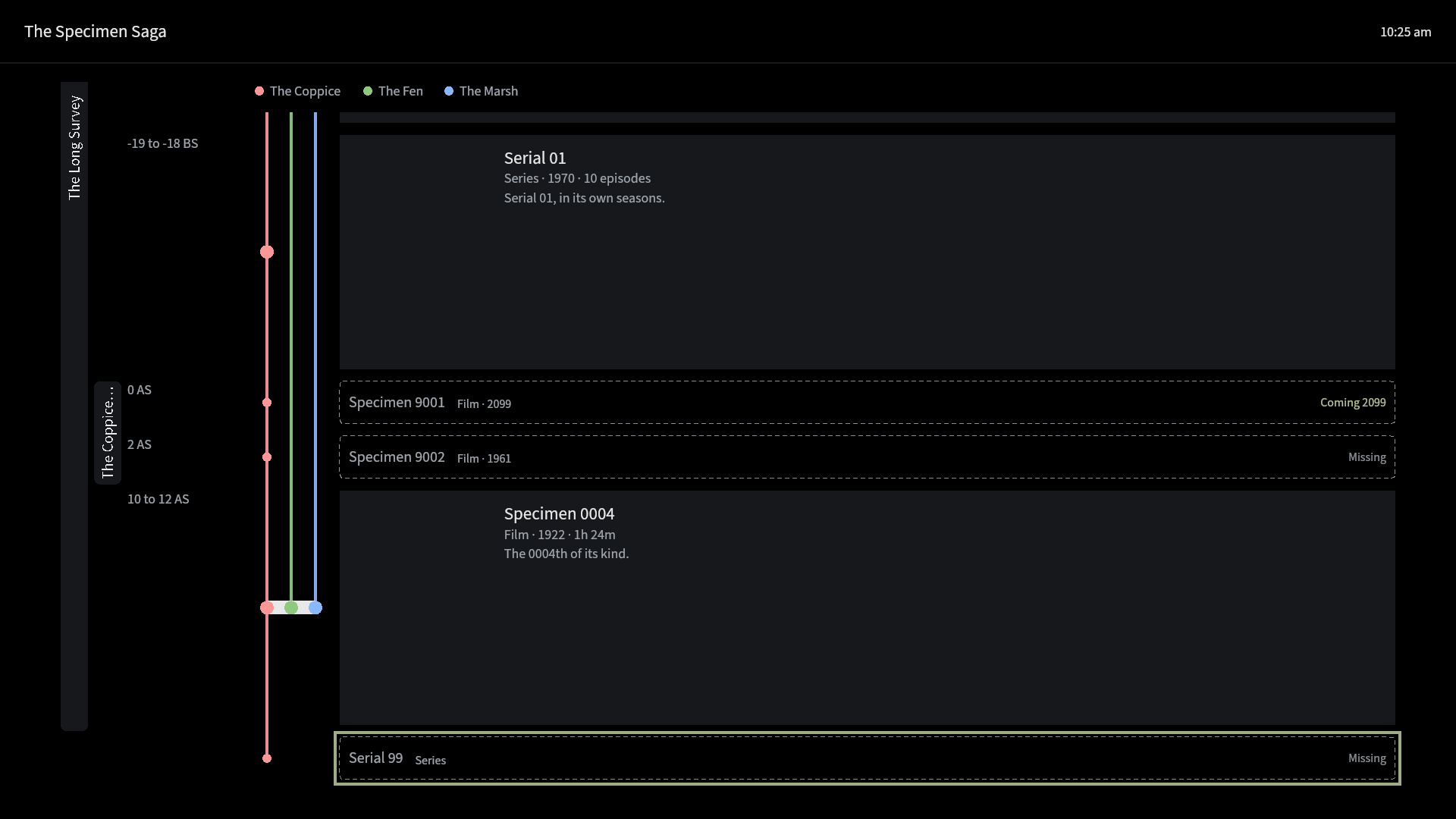This screenshot has height=819, width=1456.
Task: Click the blue Marsh legend dot
Action: (449, 91)
